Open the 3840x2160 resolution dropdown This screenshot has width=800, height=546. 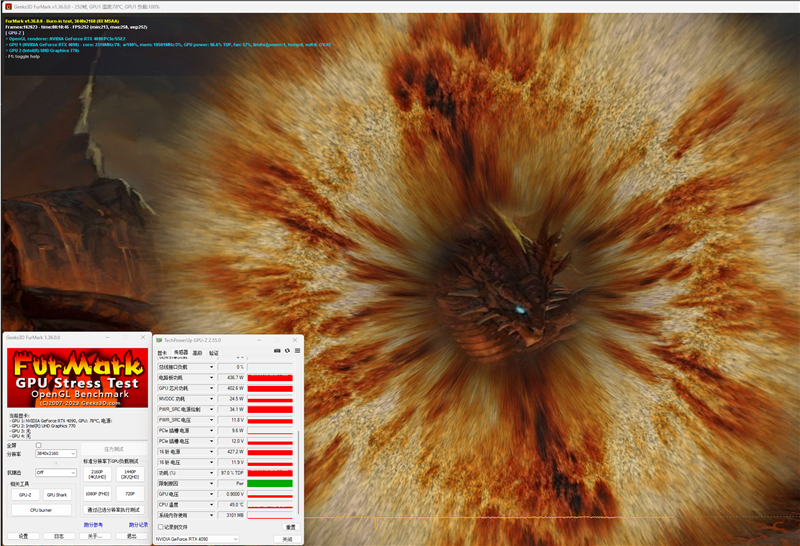[x=55, y=453]
